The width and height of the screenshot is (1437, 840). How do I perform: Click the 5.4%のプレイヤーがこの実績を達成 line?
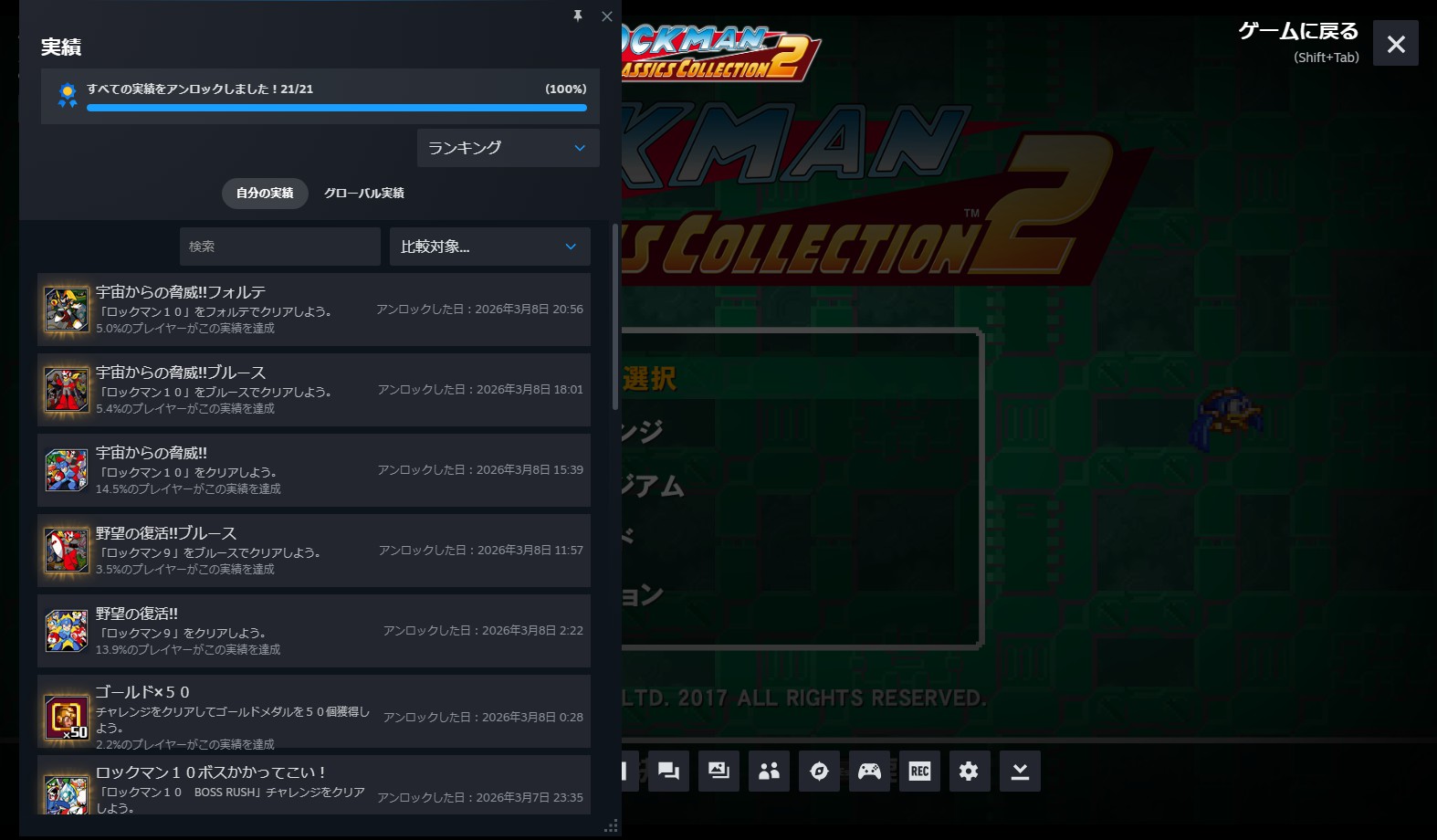(185, 408)
